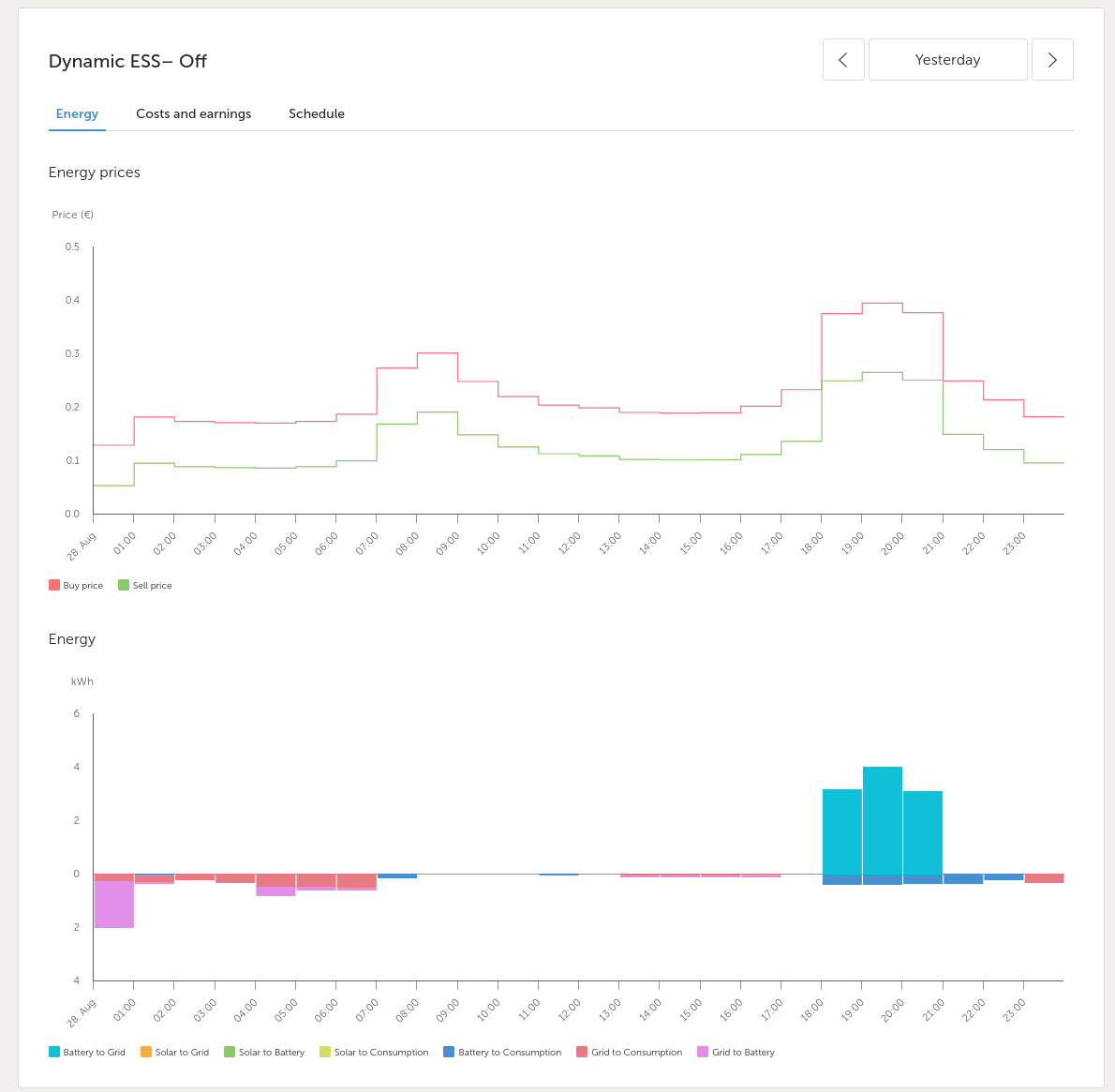This screenshot has height=1092, width=1115.
Task: Click the tallest Battery to Grid bar at 19:00
Action: coord(882,820)
